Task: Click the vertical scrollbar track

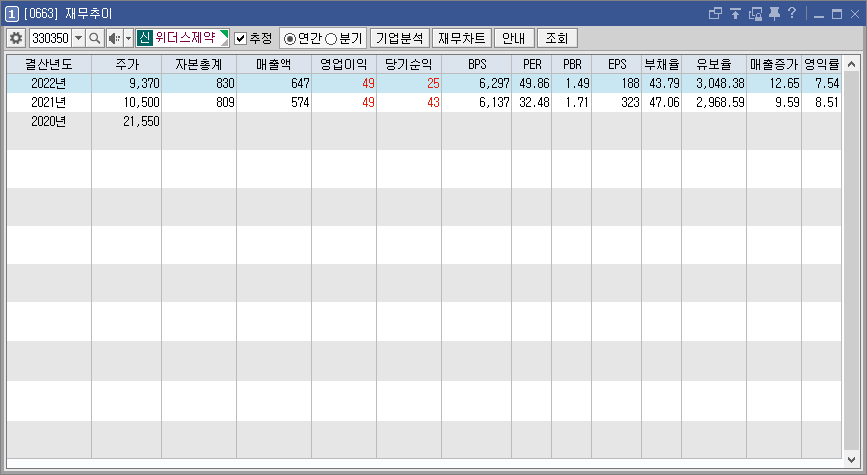Action: [852, 262]
